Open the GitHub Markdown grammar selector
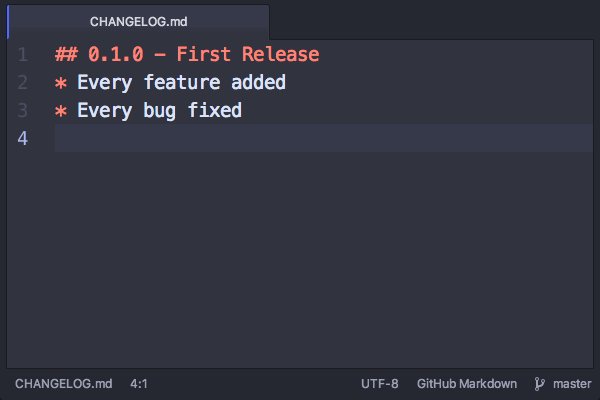Image resolution: width=600 pixels, height=400 pixels. coord(467,384)
